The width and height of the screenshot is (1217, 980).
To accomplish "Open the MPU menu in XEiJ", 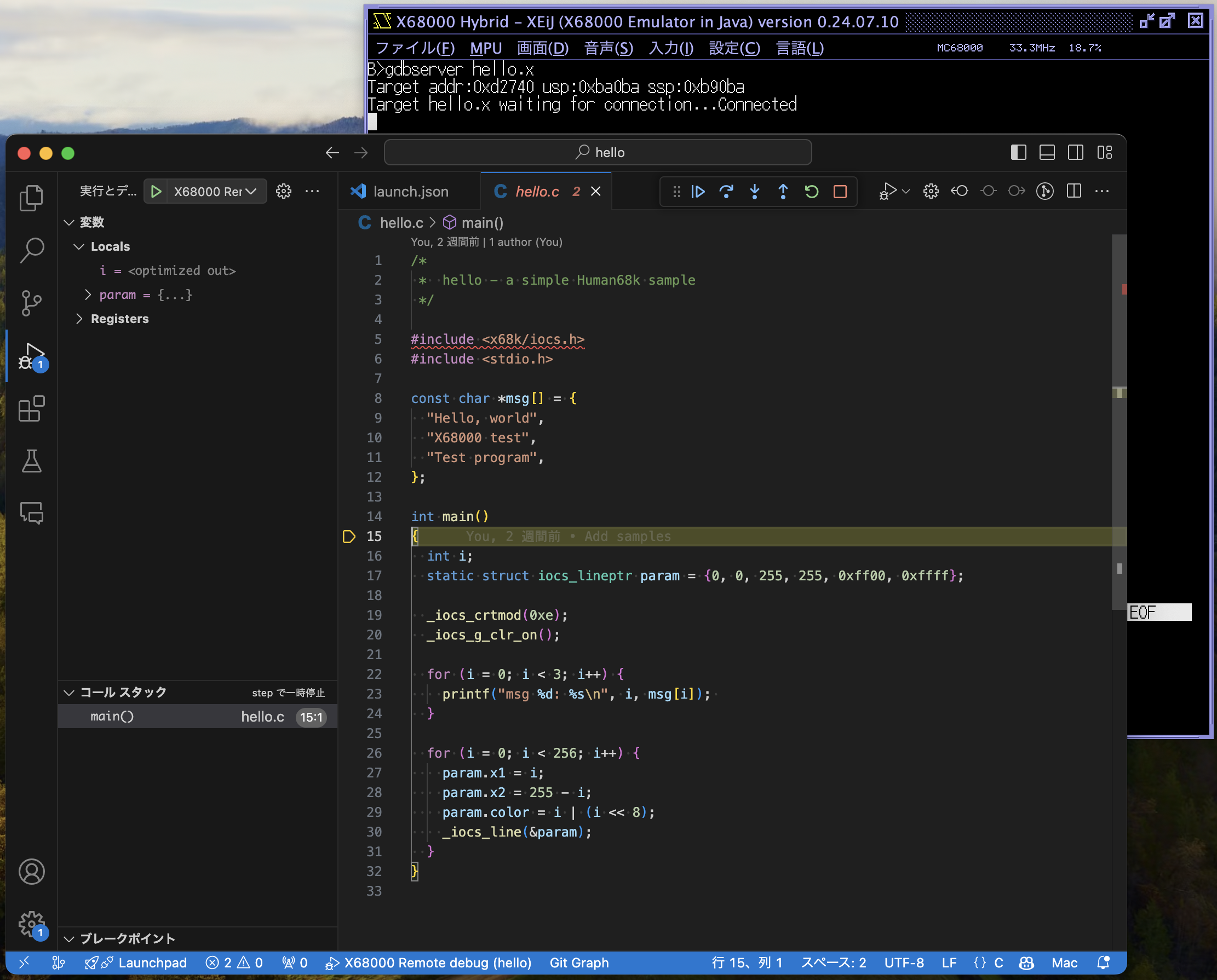I will tap(485, 49).
